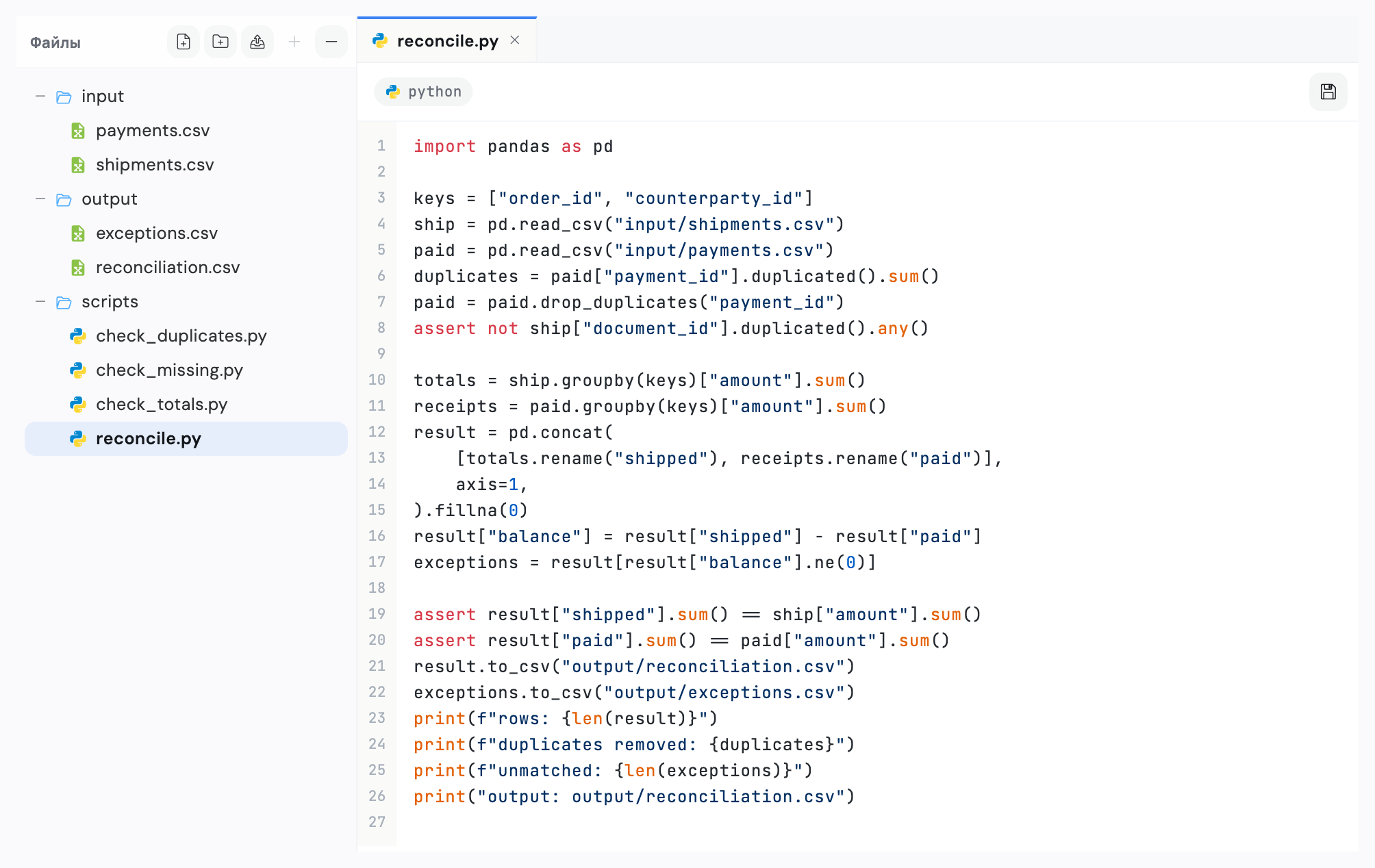
Task: Click the minus collapse-all icon
Action: point(331,42)
